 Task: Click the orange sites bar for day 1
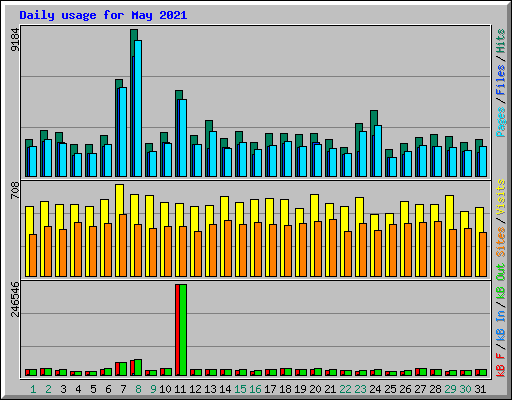[33, 255]
